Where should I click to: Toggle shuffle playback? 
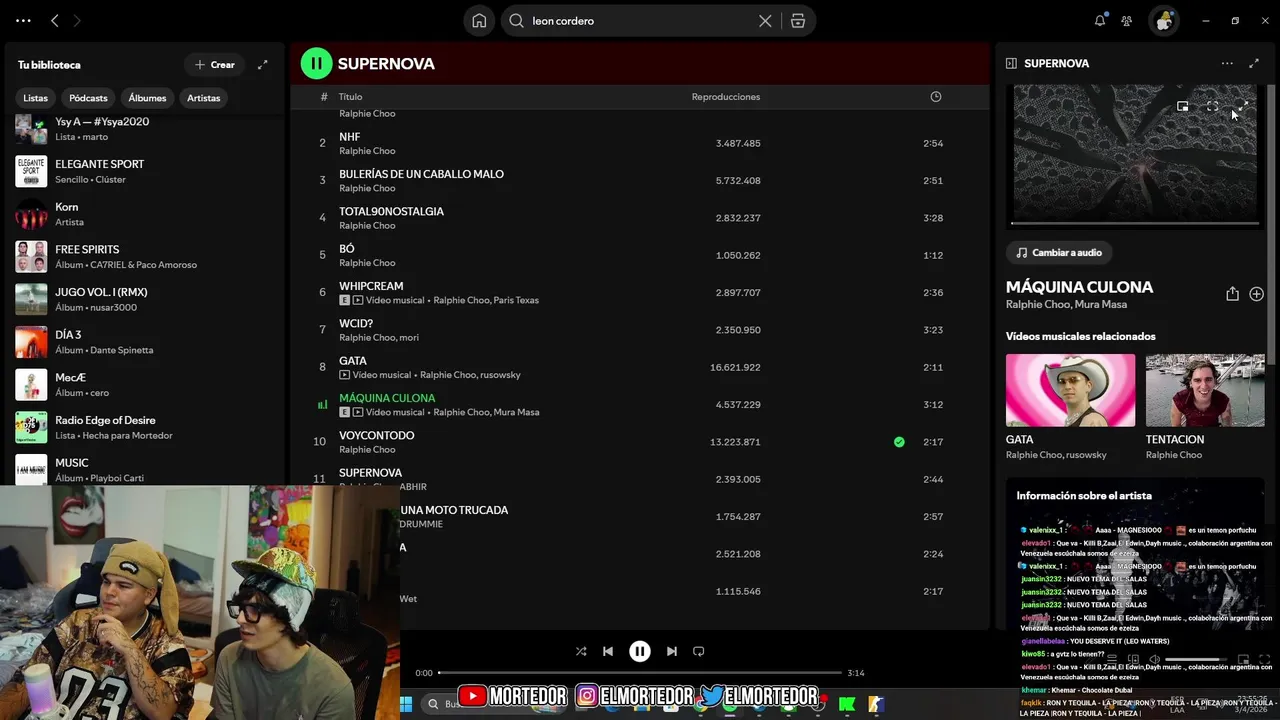click(x=581, y=651)
